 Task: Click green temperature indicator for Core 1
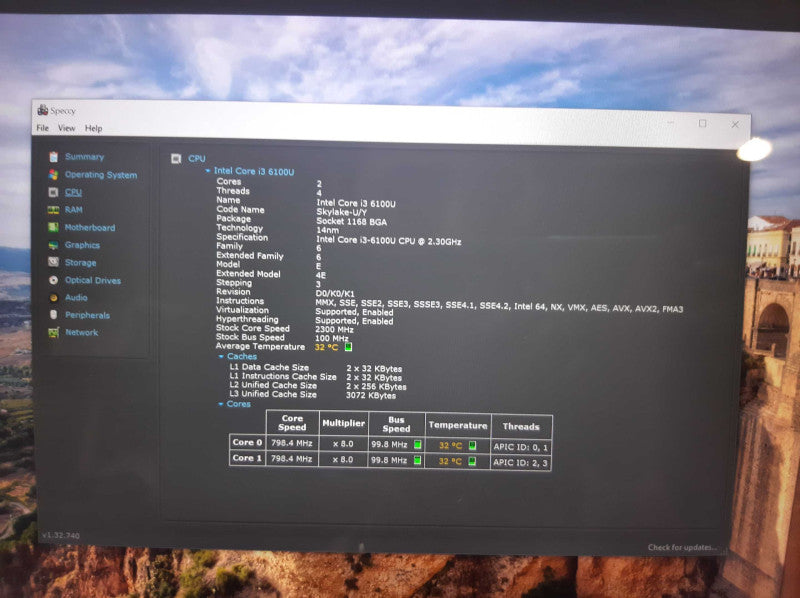click(472, 461)
